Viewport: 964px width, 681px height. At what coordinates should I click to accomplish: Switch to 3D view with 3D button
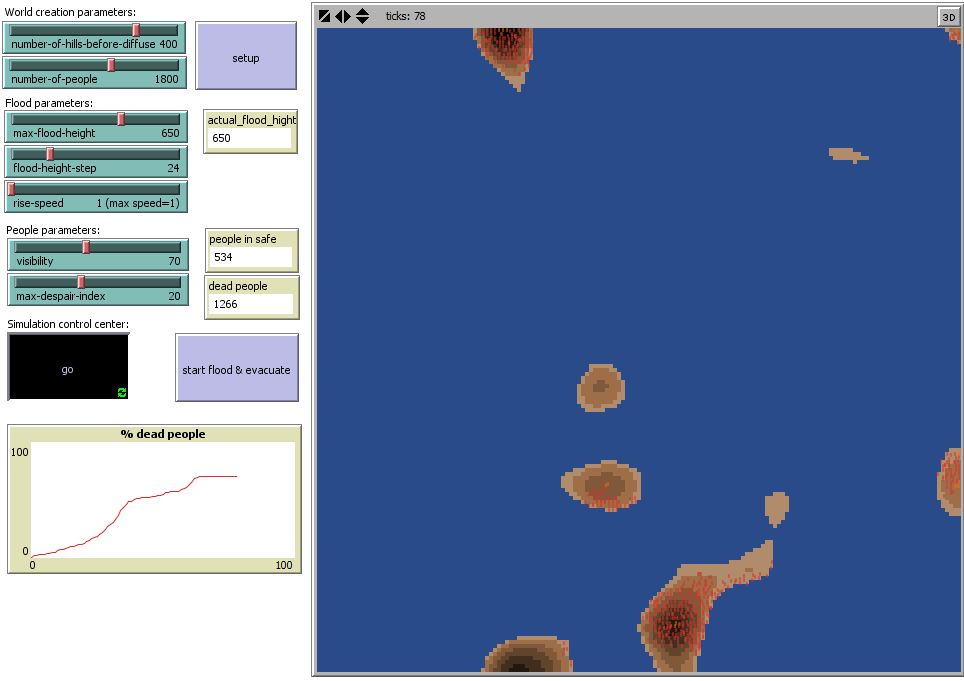pos(947,17)
